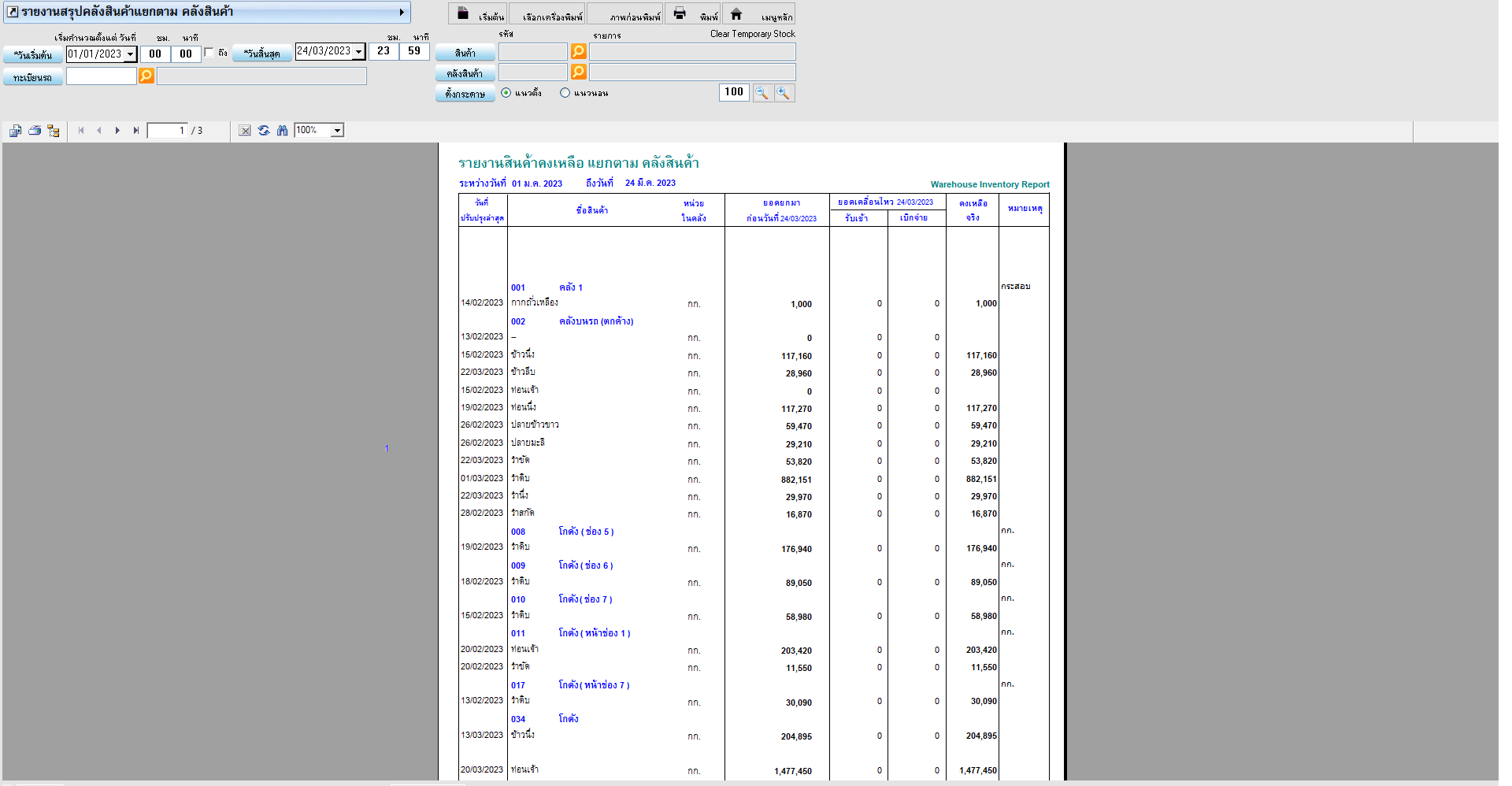1512x786 pixels.
Task: Refresh the report with the refresh icon
Action: [264, 131]
